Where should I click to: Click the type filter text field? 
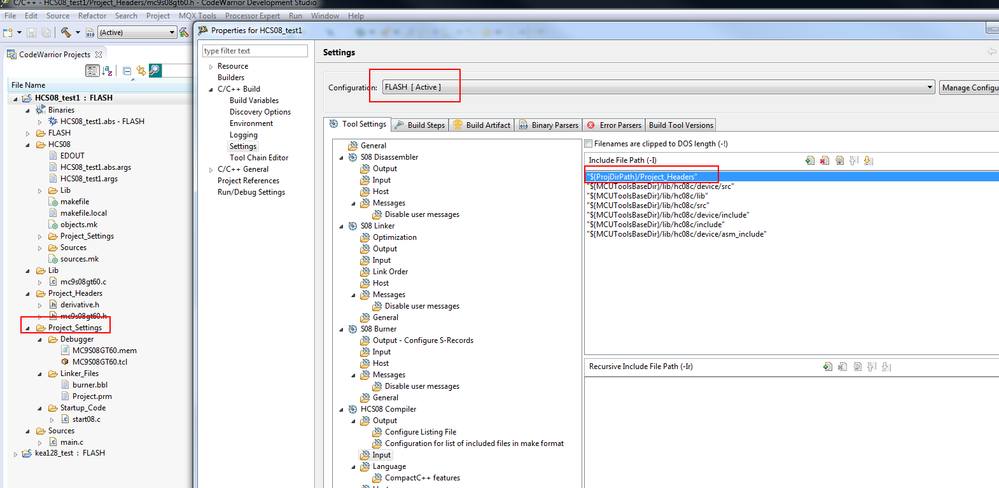click(255, 51)
